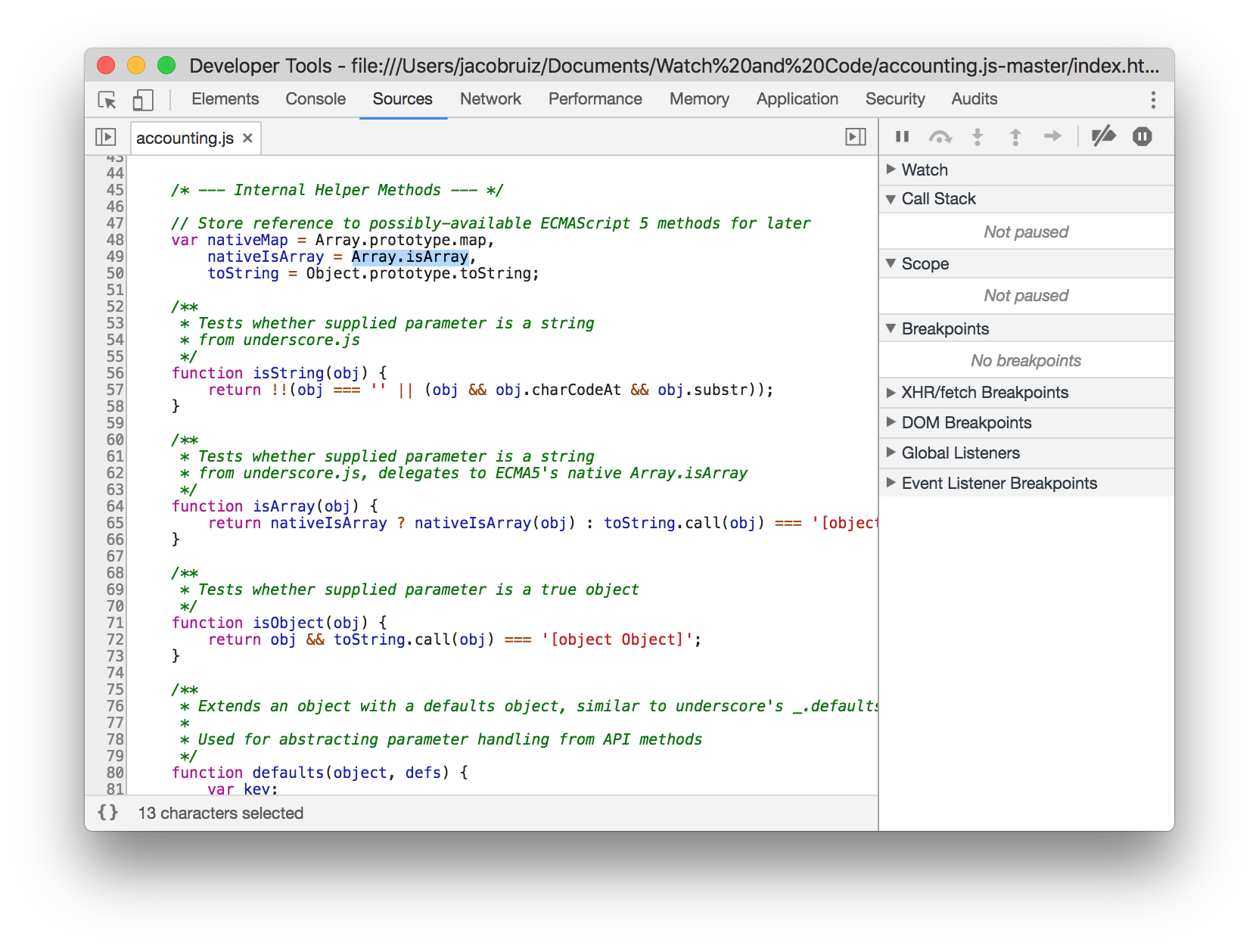This screenshot has width=1259, height=952.
Task: Close the accounting.js file tab
Action: click(x=247, y=138)
